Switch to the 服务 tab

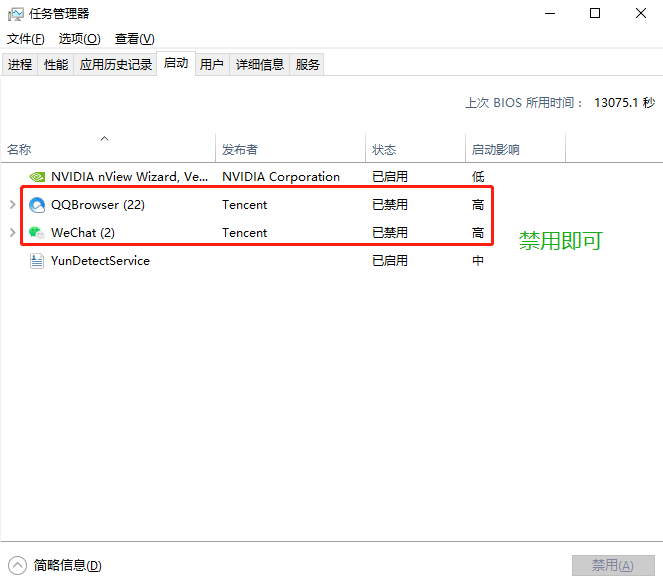pos(307,65)
